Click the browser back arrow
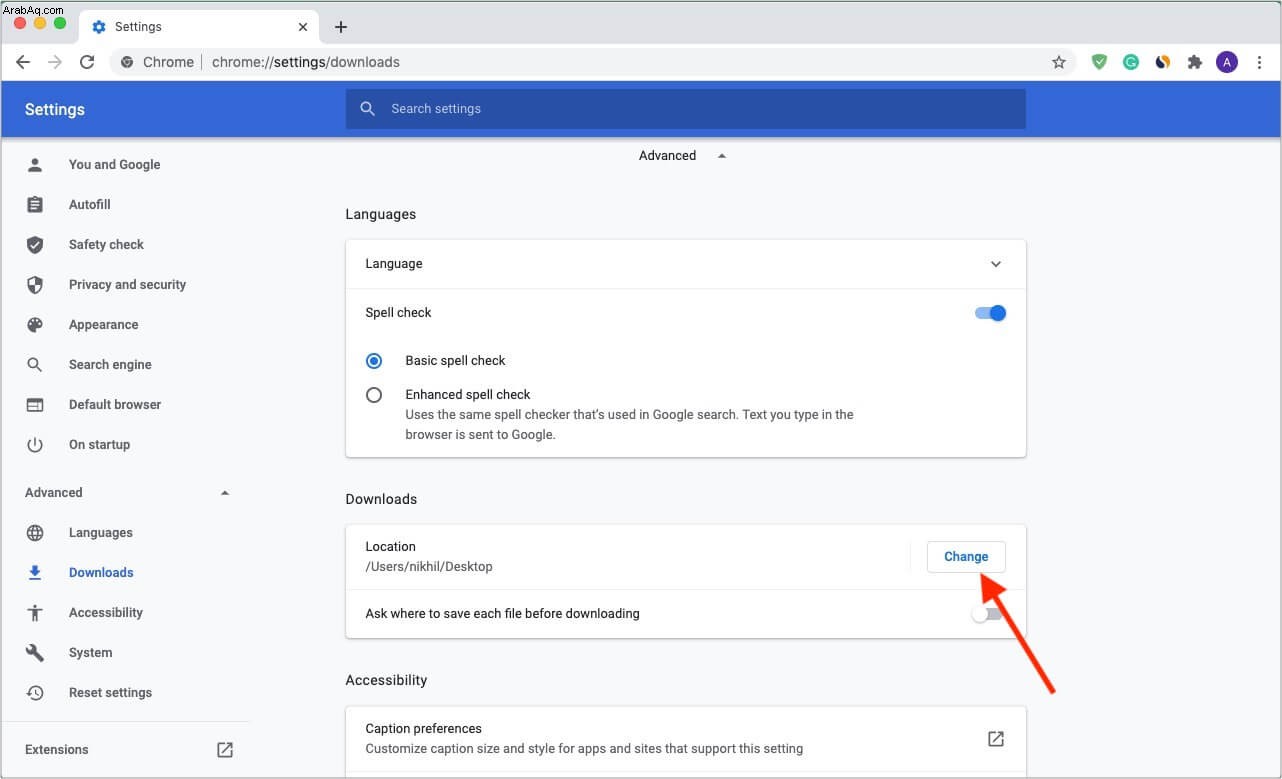1282x779 pixels. (x=23, y=62)
